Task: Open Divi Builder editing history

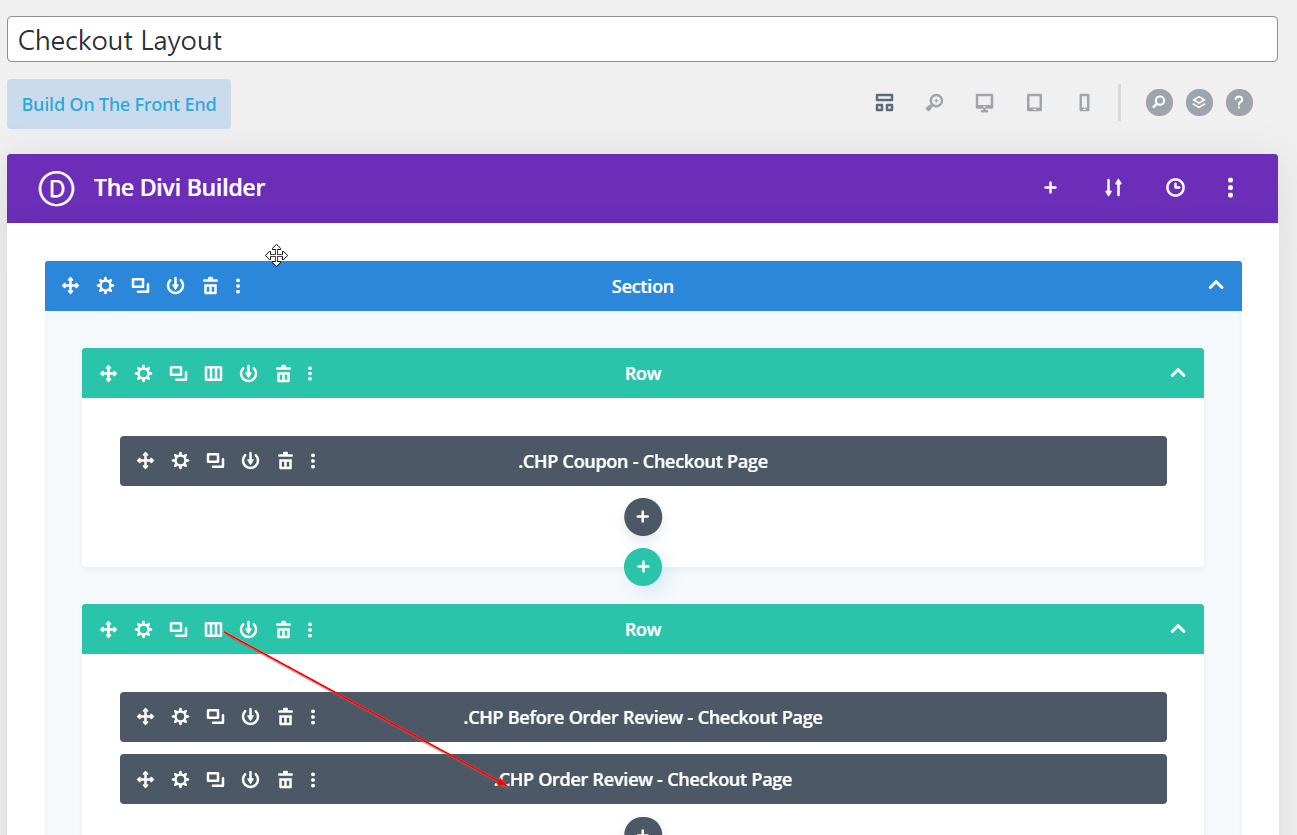Action: coord(1175,188)
